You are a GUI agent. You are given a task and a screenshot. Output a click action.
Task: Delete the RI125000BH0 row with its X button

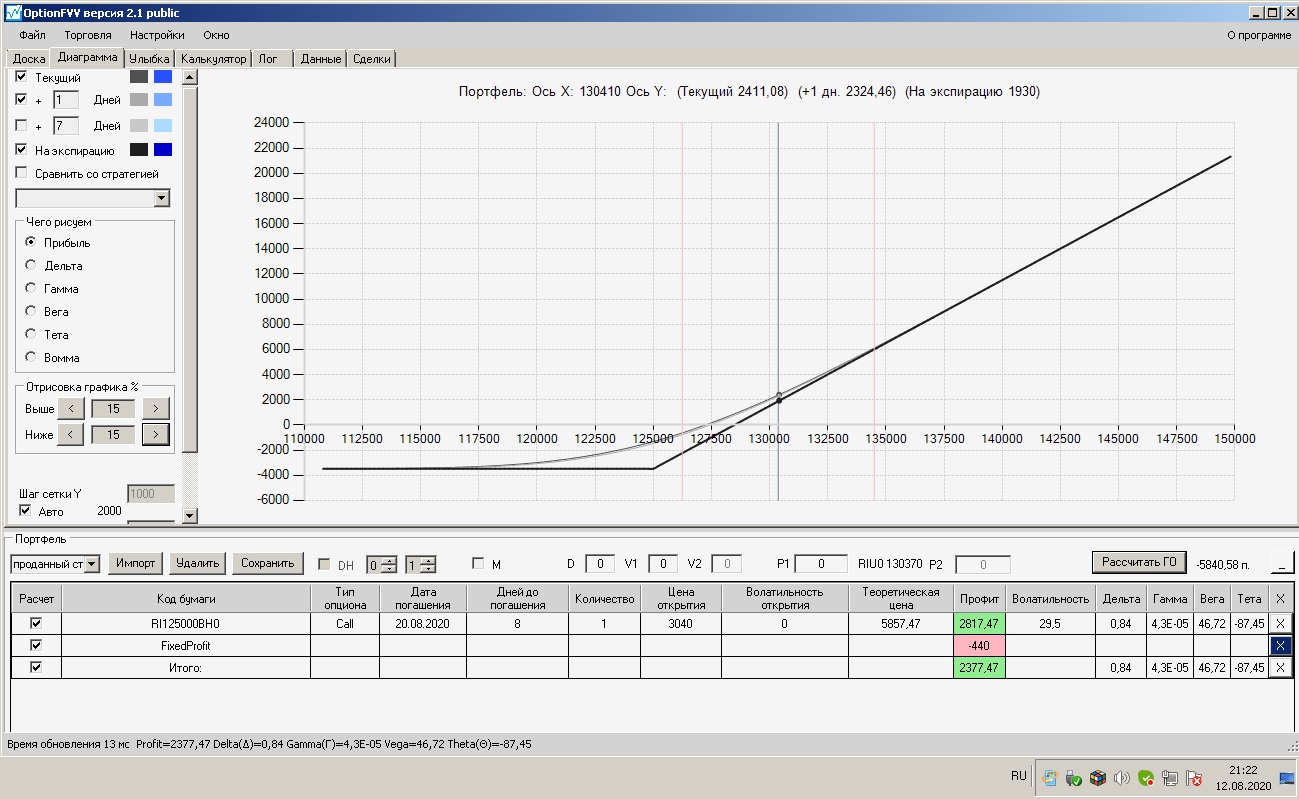[x=1280, y=623]
